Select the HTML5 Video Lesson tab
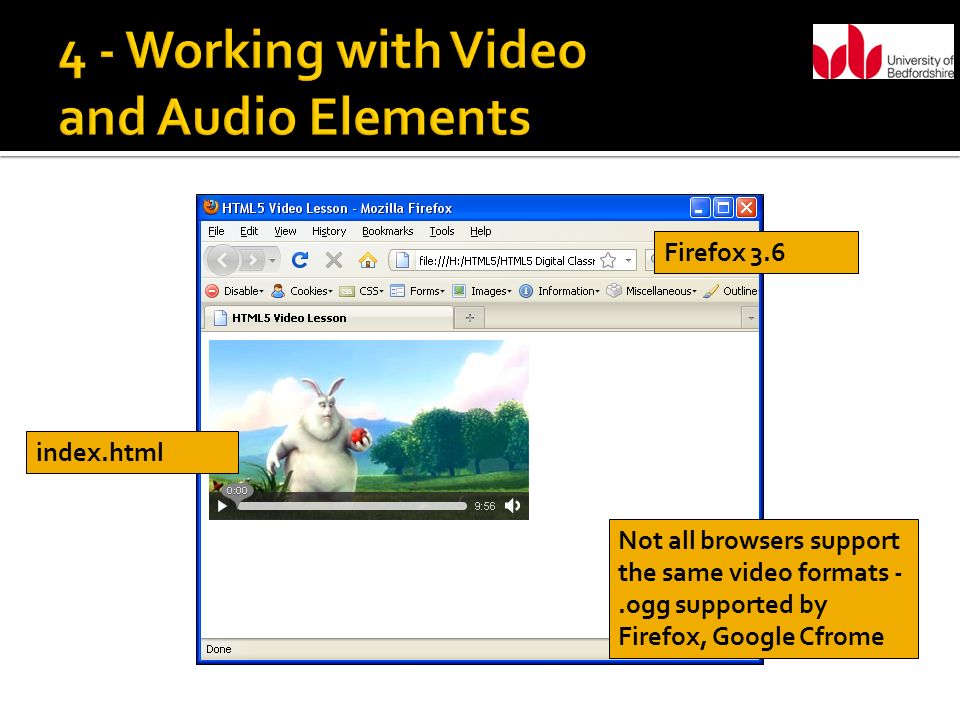960x720 pixels. (x=328, y=318)
